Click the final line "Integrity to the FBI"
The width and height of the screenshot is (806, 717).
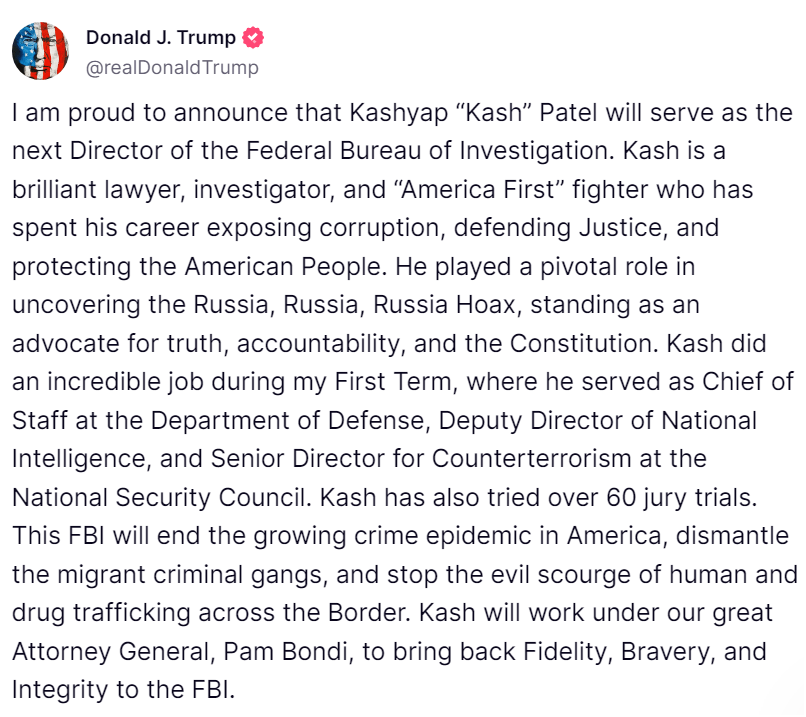click(x=122, y=689)
